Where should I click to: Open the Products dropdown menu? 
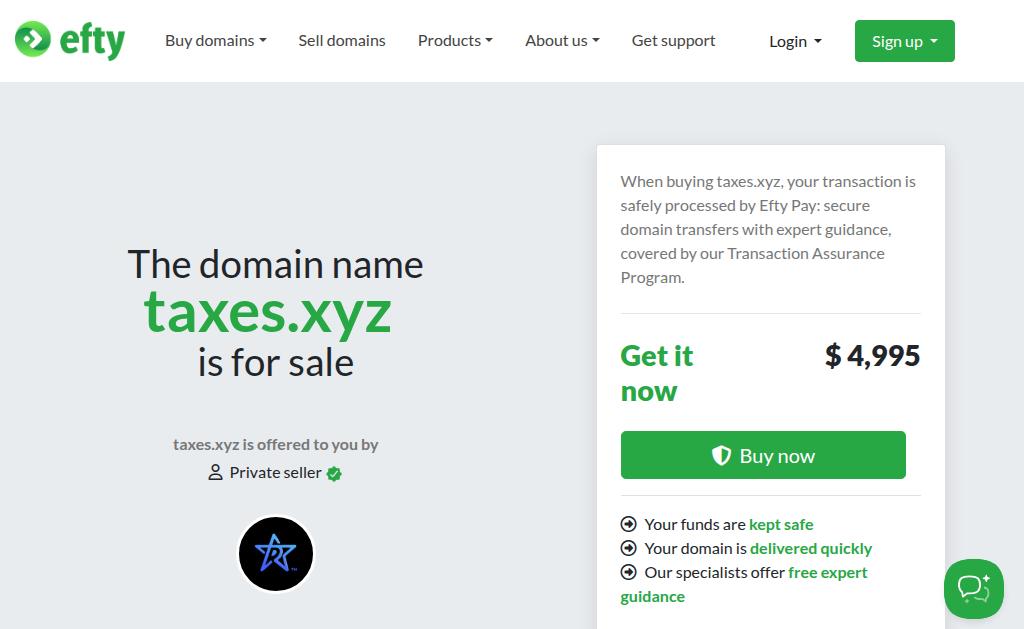pos(455,41)
